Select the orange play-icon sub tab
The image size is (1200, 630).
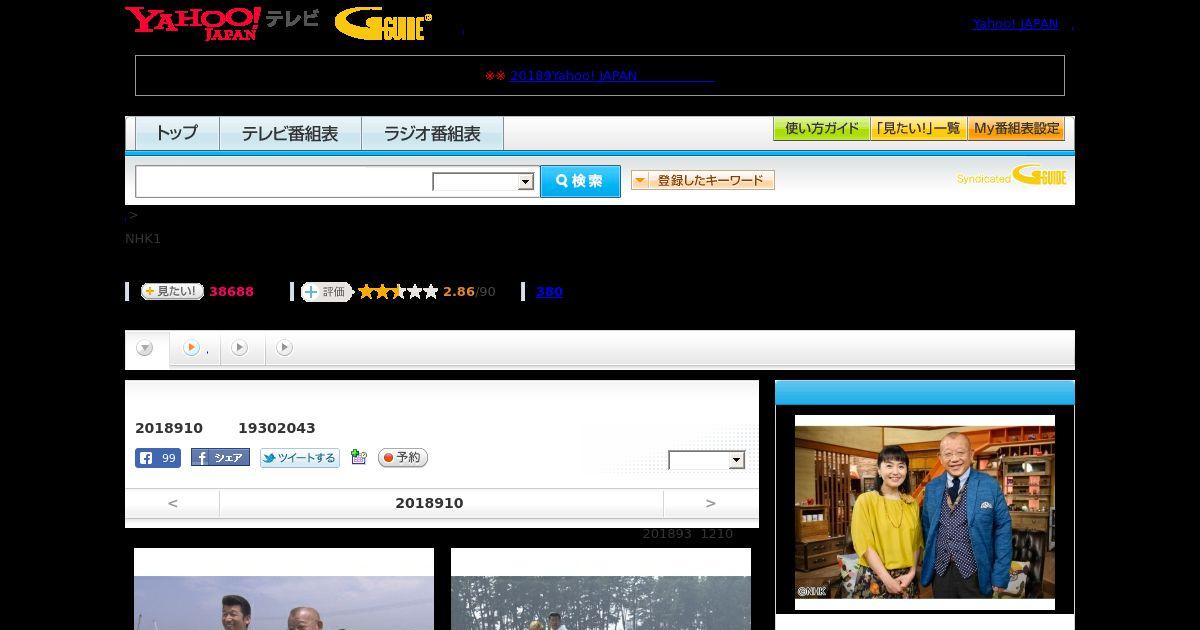(195, 348)
